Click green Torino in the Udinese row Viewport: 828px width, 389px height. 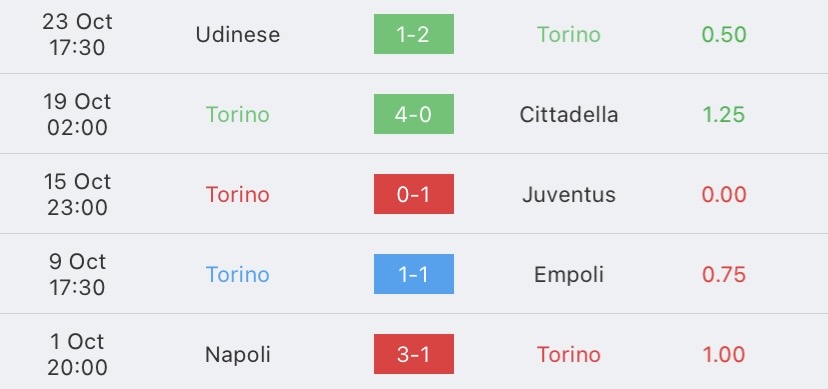[x=569, y=34]
